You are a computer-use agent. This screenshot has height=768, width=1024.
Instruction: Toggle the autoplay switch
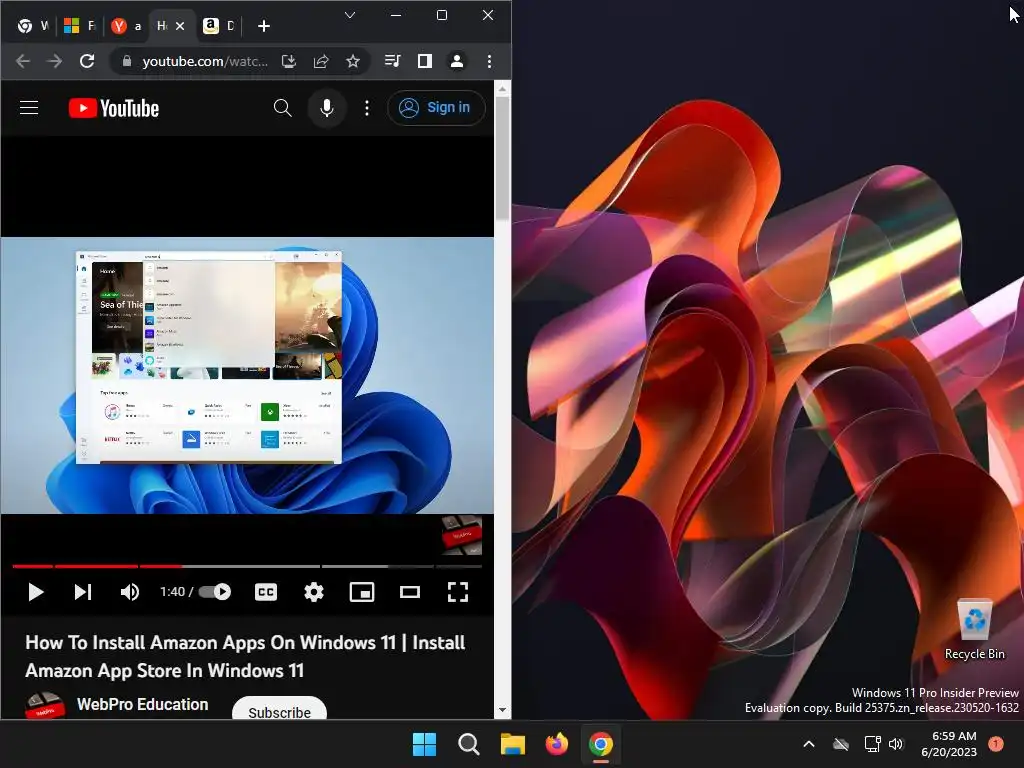pos(215,592)
